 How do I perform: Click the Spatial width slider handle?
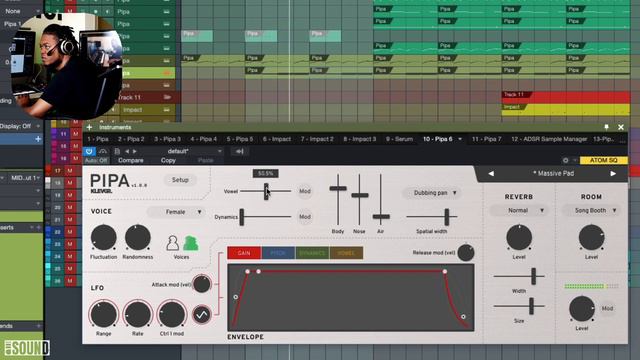point(447,217)
